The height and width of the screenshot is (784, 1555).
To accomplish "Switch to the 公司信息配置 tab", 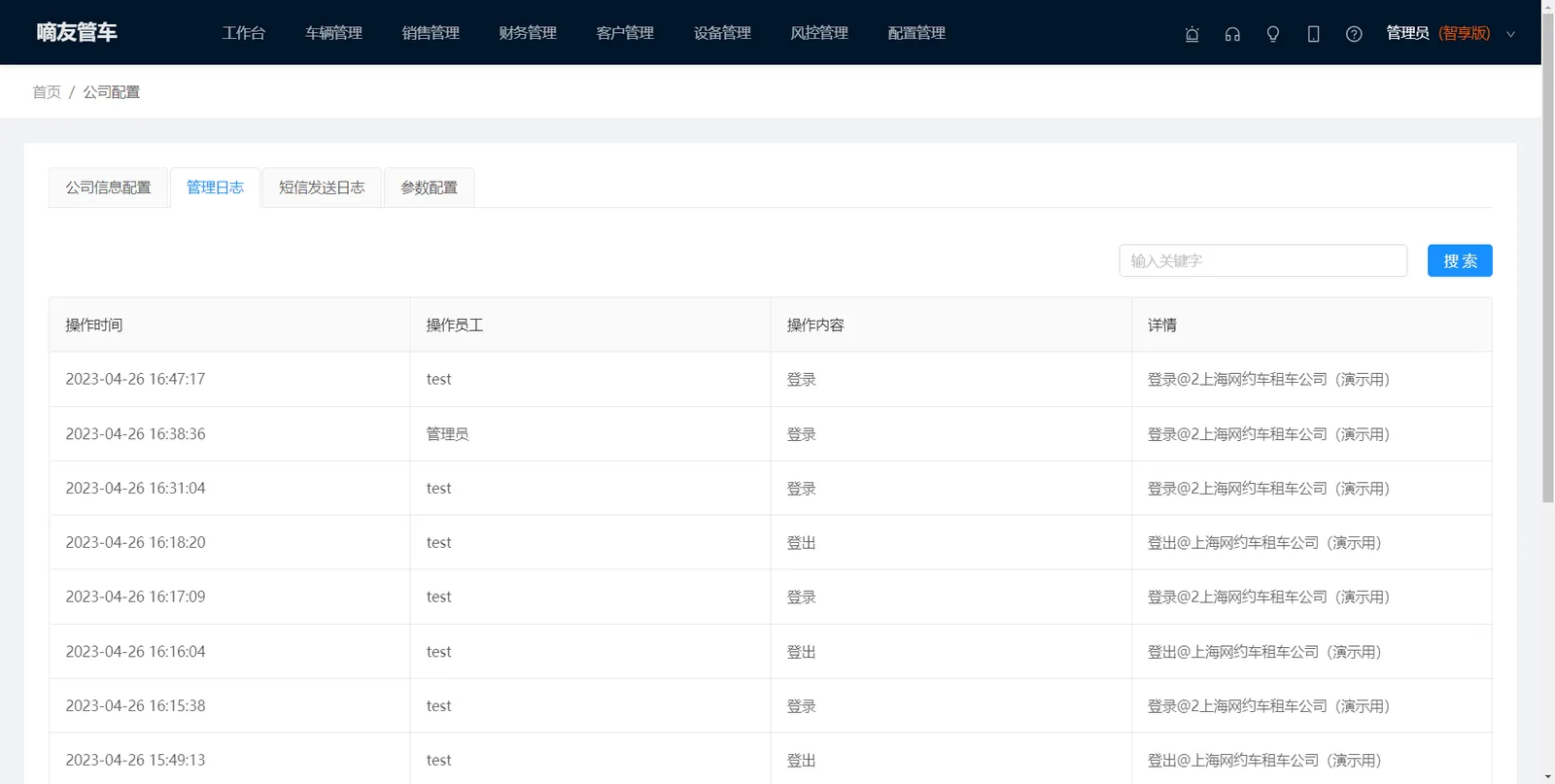I will [x=108, y=187].
